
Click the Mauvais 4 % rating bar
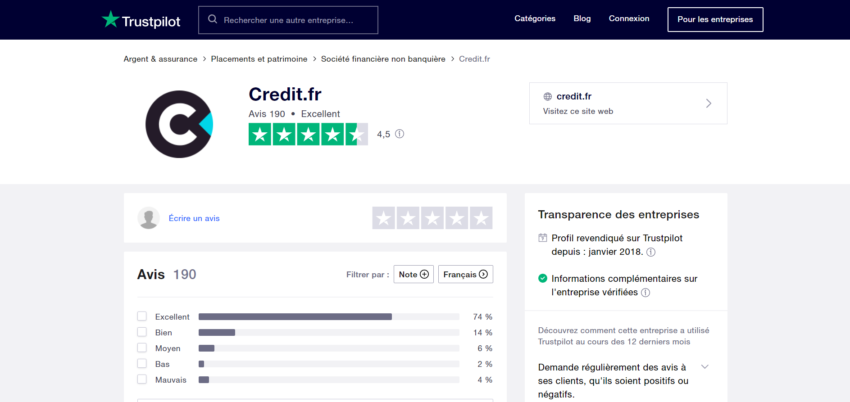coord(329,379)
